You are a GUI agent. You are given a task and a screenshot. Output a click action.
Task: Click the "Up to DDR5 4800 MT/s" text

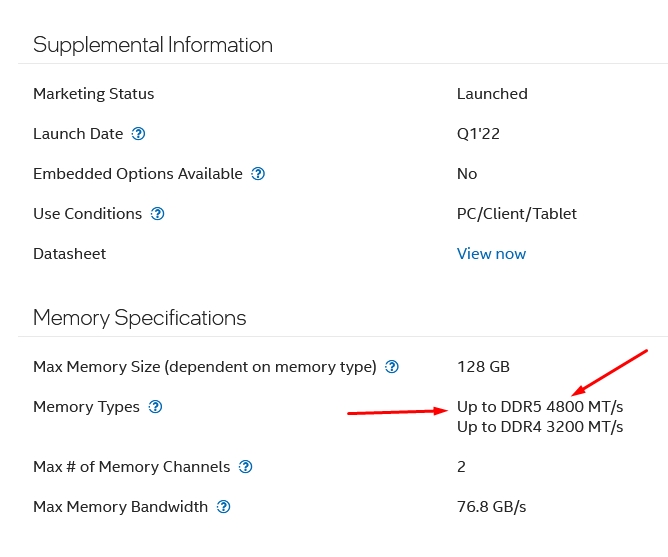[540, 407]
